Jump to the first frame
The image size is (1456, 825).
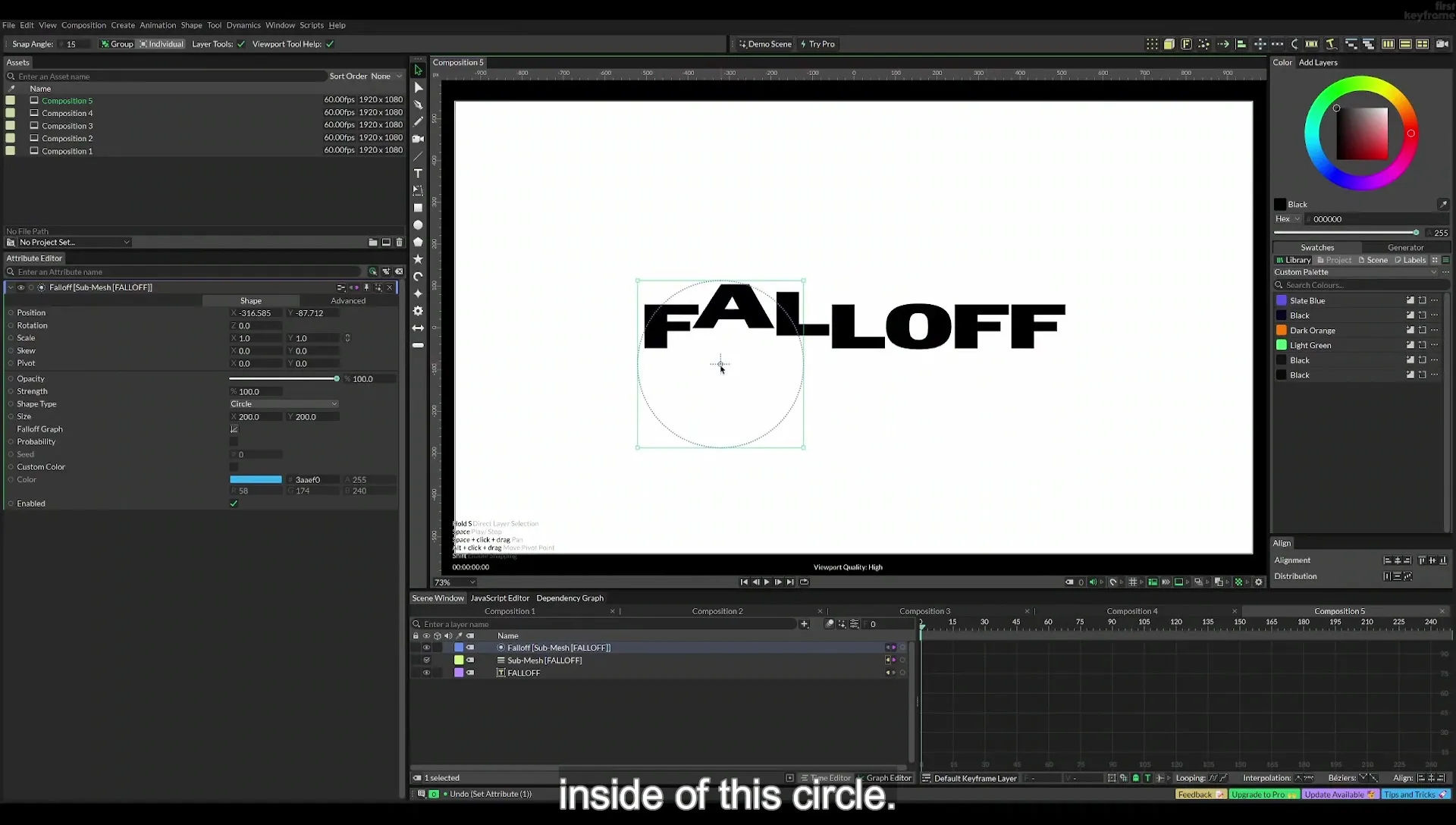(x=744, y=582)
